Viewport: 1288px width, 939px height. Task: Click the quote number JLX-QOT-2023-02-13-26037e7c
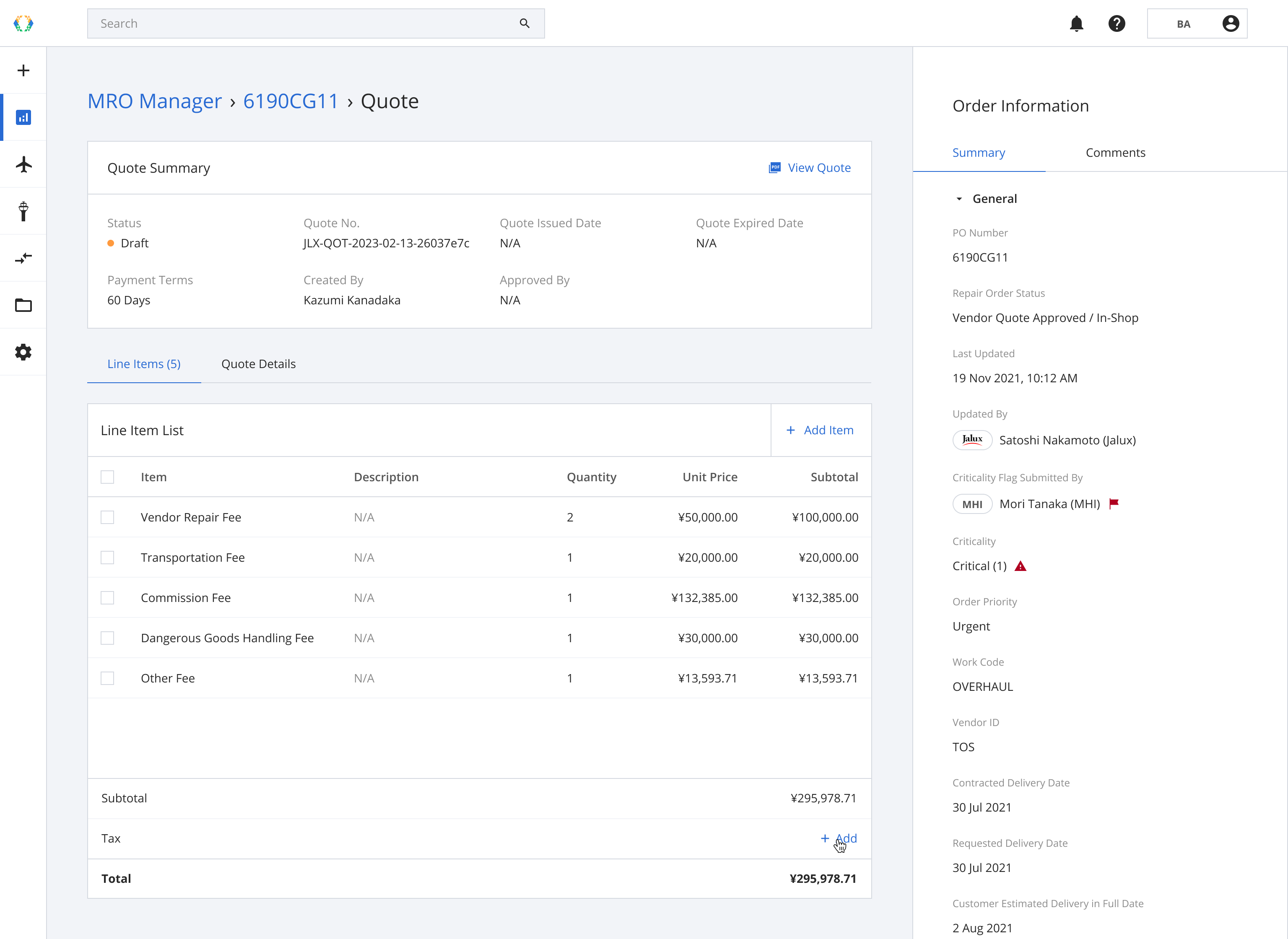pos(387,243)
